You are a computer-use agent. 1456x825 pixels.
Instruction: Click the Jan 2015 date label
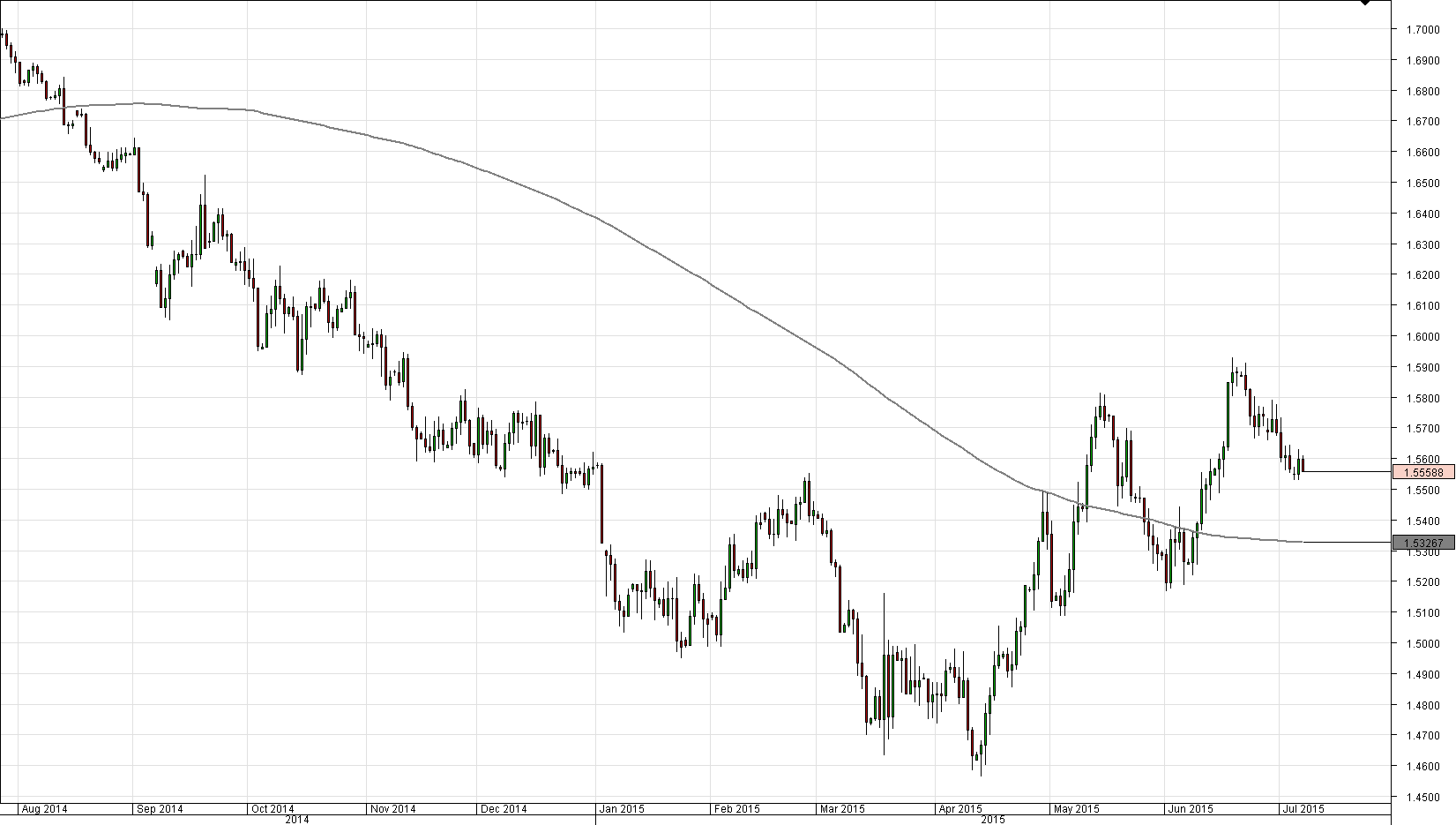pos(621,808)
